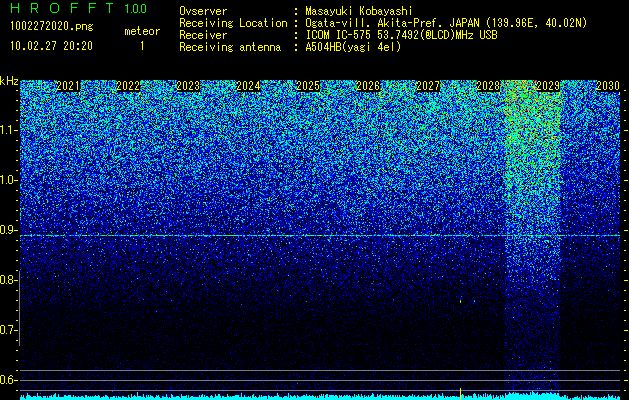Click the 2028 time marker
The height and width of the screenshot is (400, 629).
488,86
